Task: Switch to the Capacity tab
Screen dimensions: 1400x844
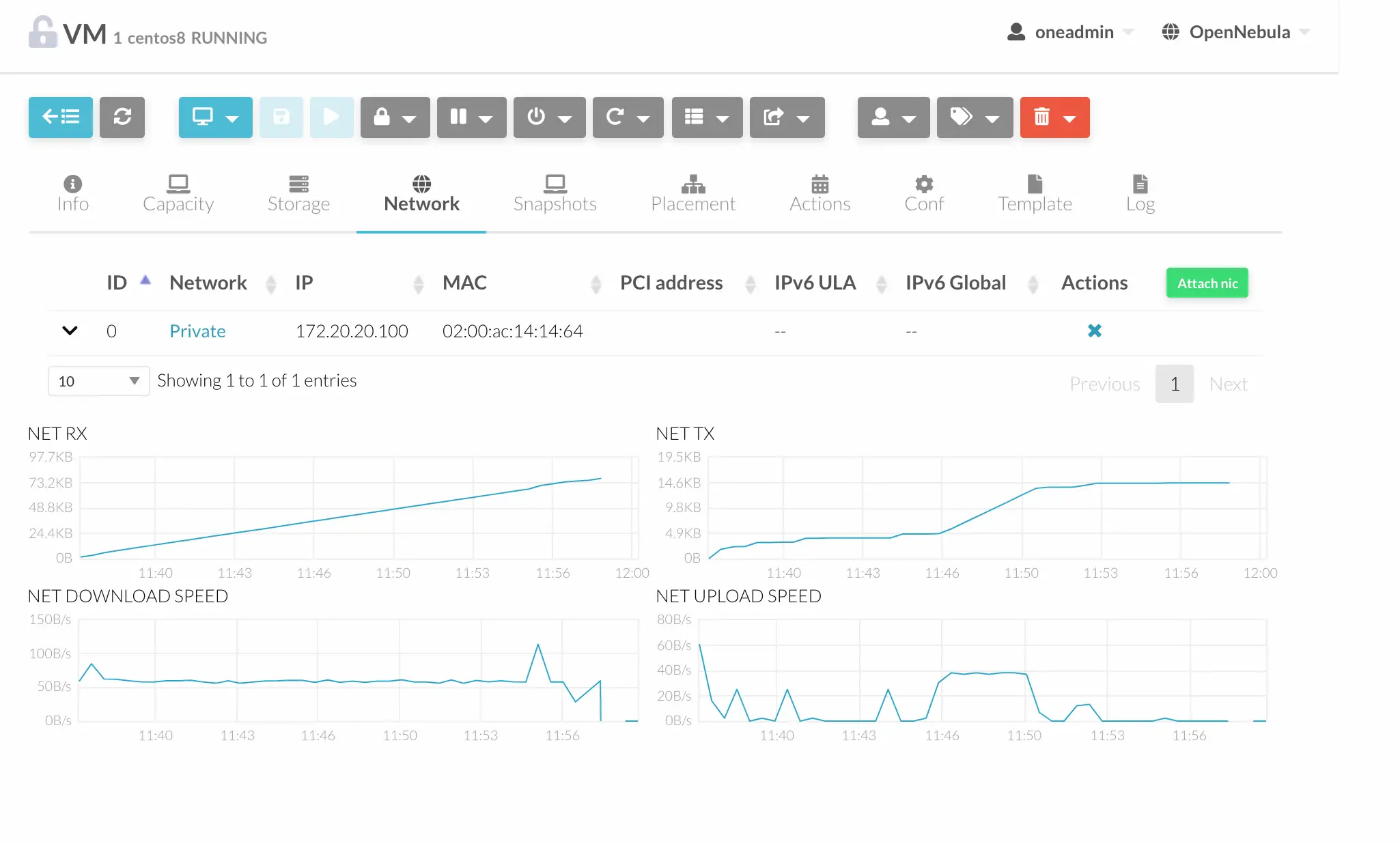Action: (178, 195)
